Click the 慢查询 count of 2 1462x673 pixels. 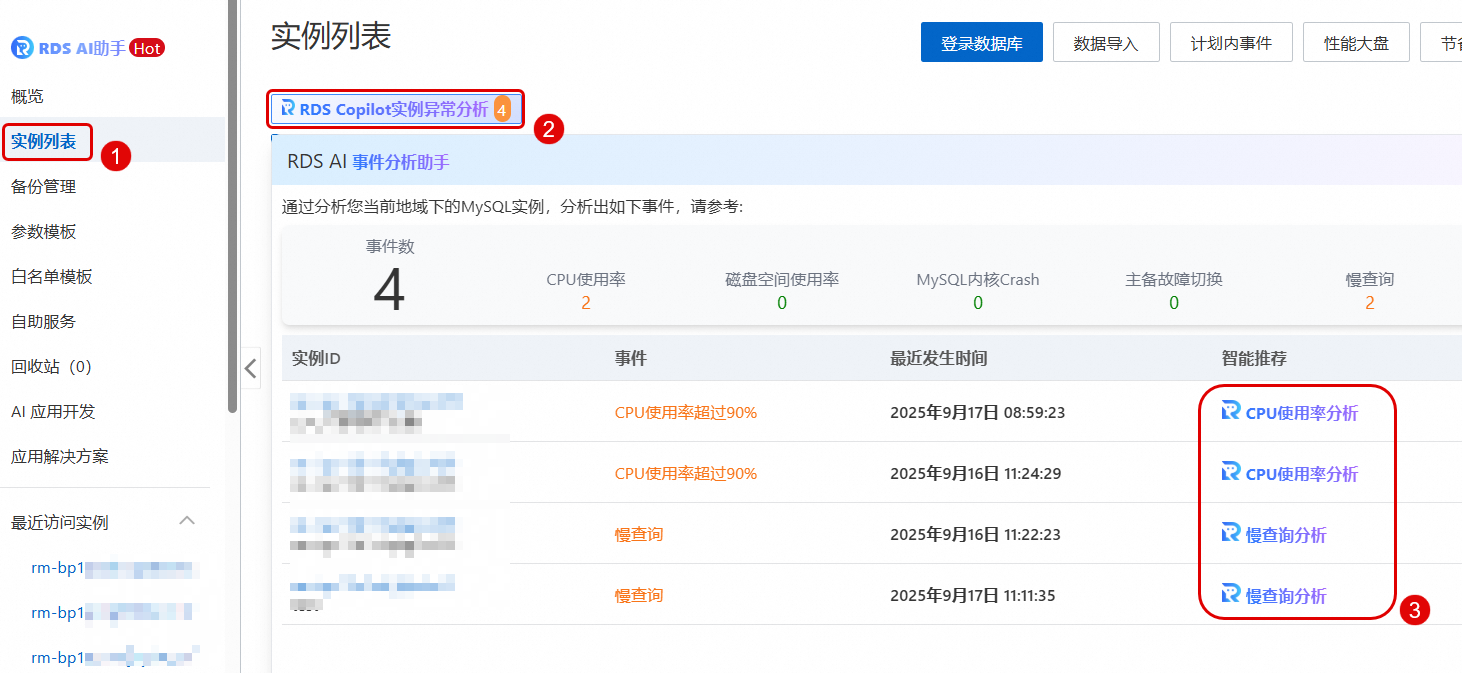[x=1370, y=302]
